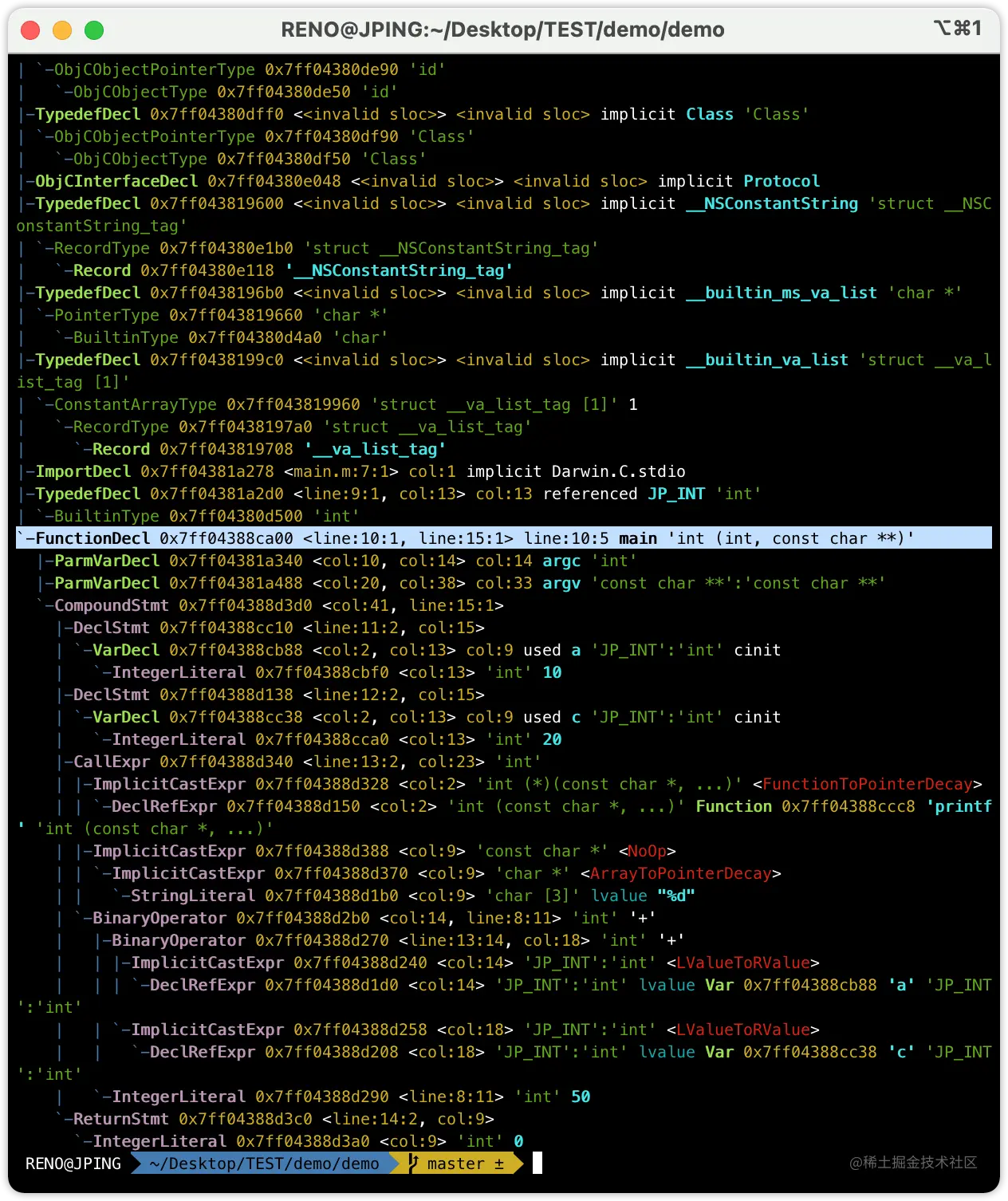Click the green zoom window button
Image resolution: width=1008 pixels, height=1201 pixels.
[x=94, y=30]
